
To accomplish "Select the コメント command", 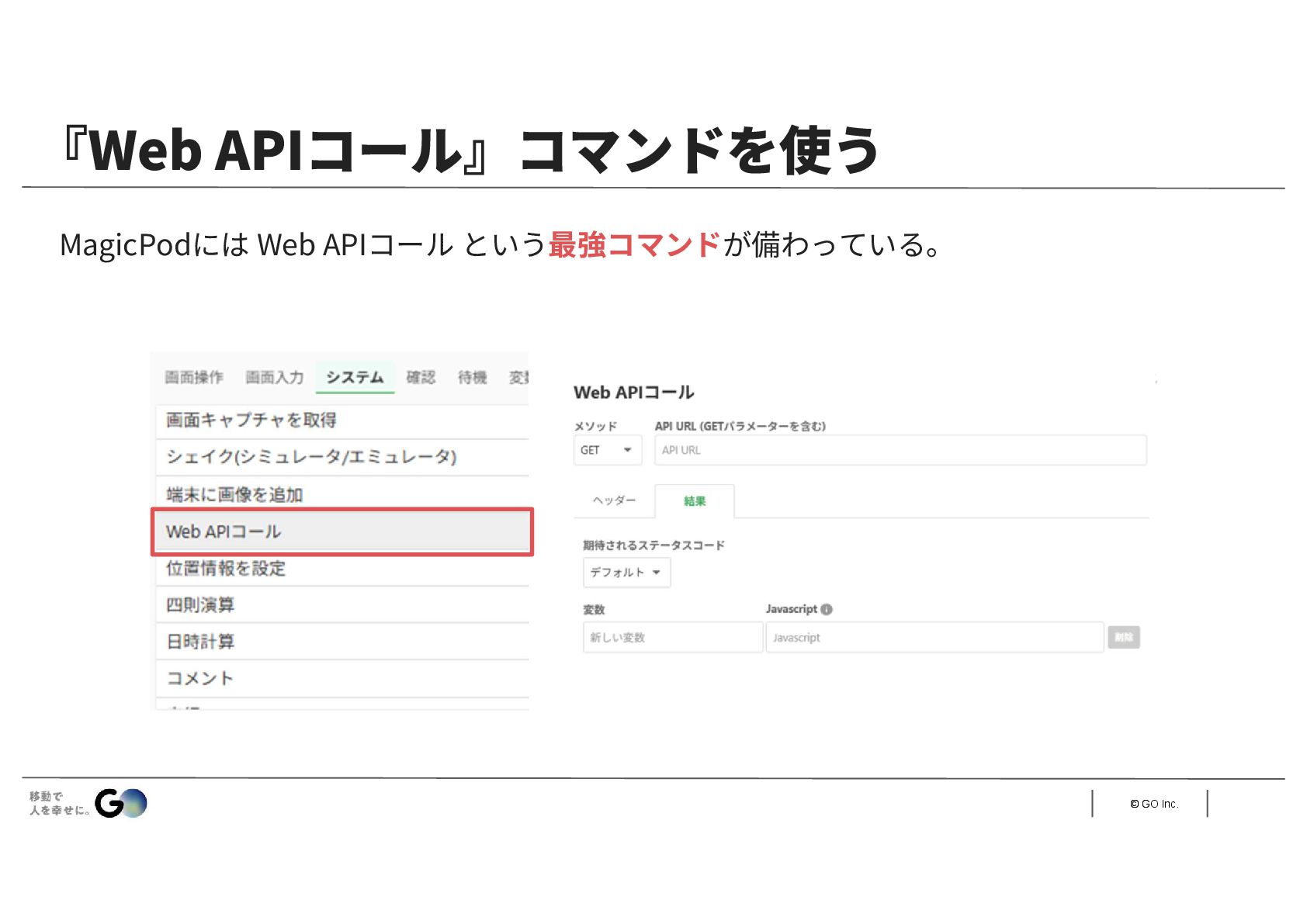I will point(342,678).
